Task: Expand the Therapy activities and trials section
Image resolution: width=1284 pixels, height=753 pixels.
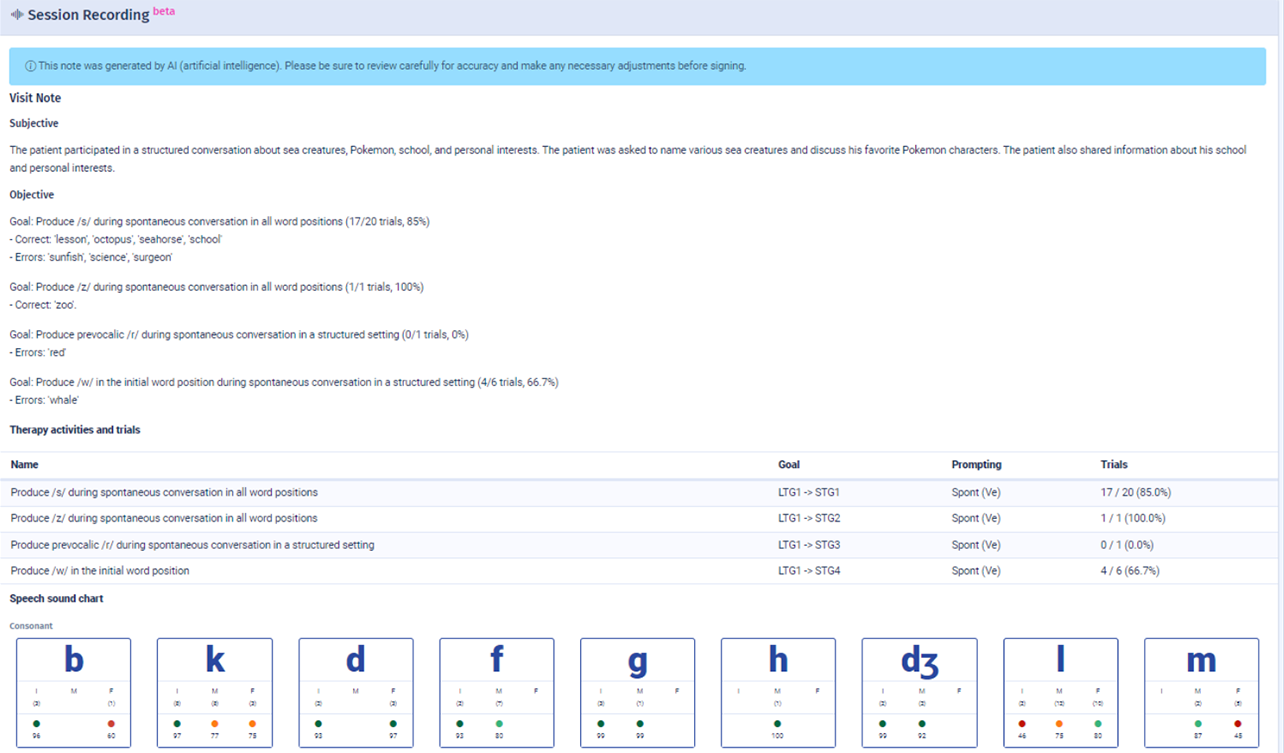Action: (x=75, y=429)
